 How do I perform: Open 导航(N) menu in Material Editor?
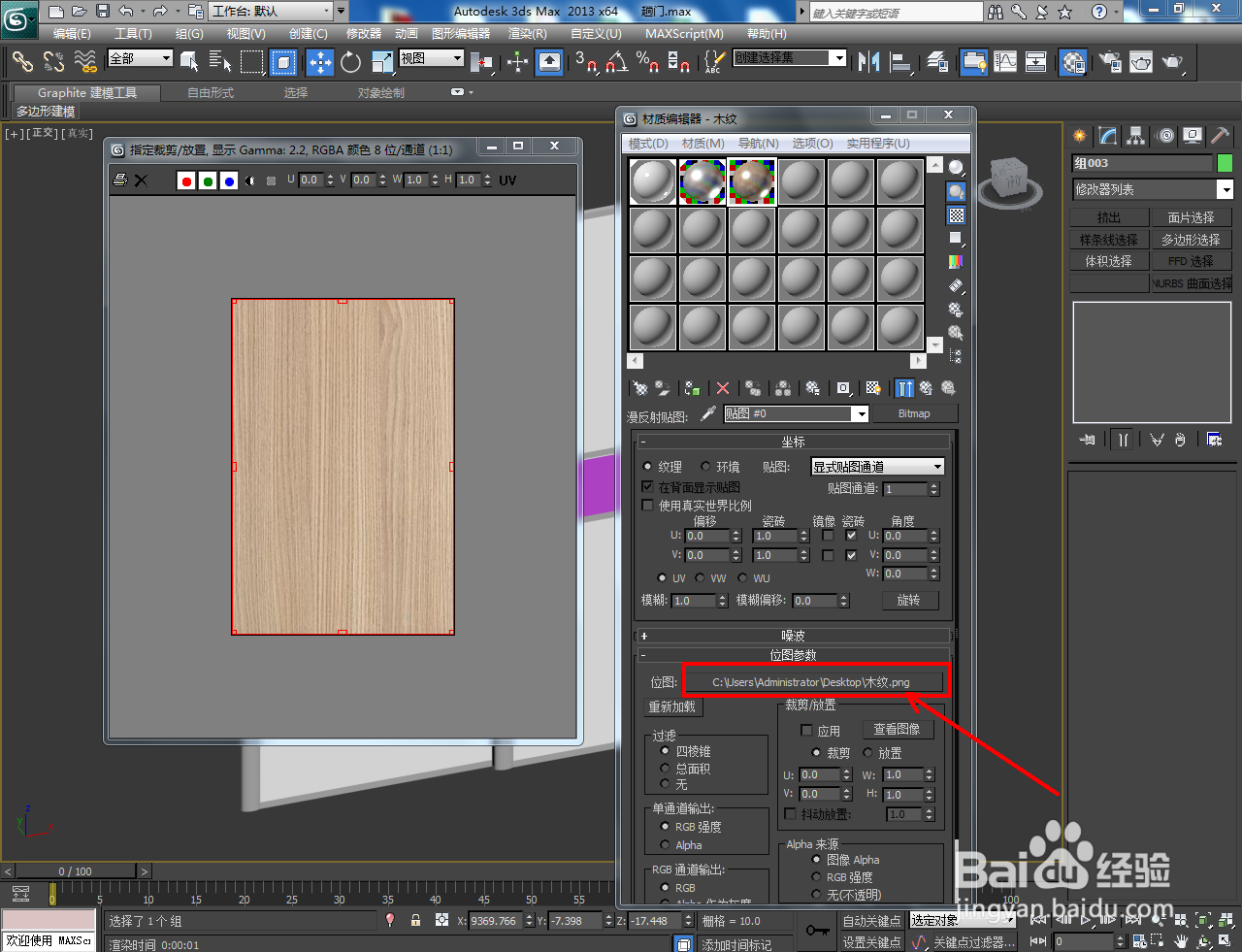758,143
